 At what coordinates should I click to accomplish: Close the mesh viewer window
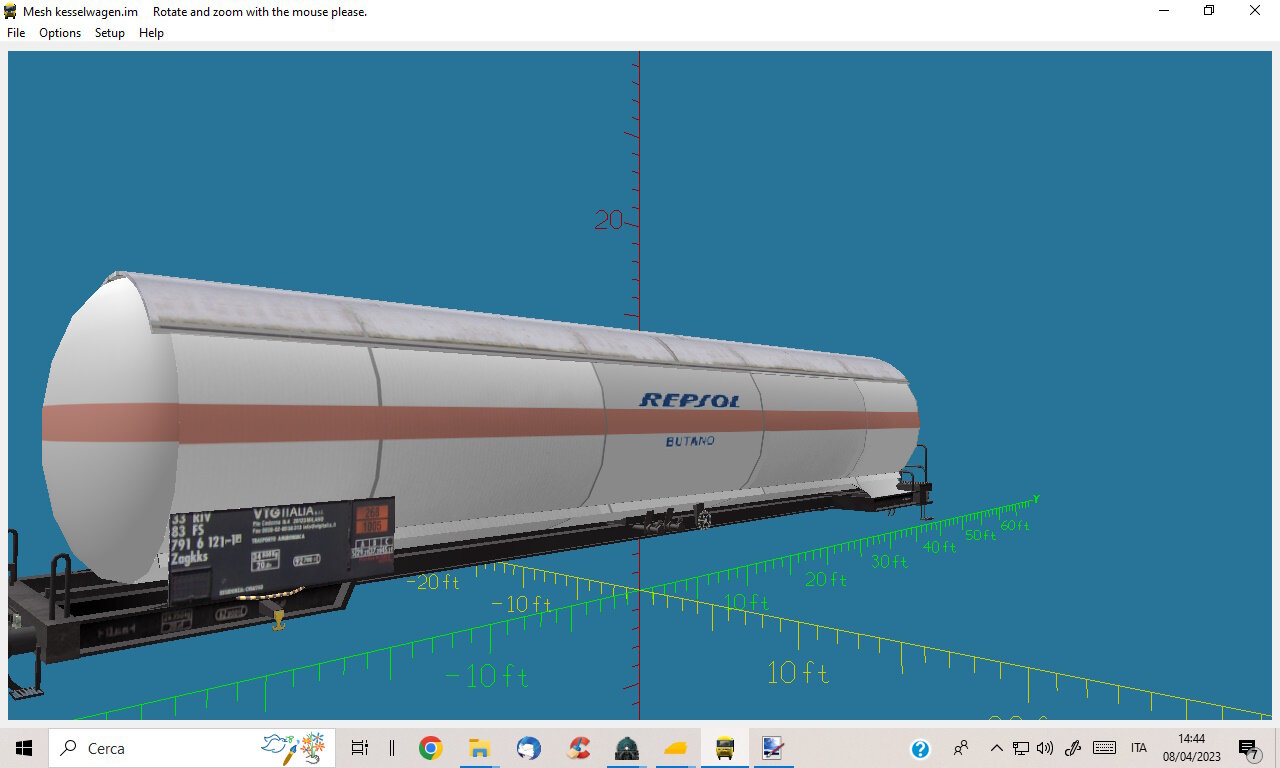pyautogui.click(x=1255, y=11)
